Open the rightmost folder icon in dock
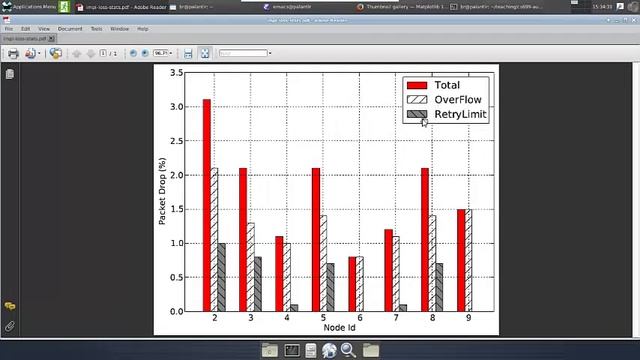 [x=371, y=350]
